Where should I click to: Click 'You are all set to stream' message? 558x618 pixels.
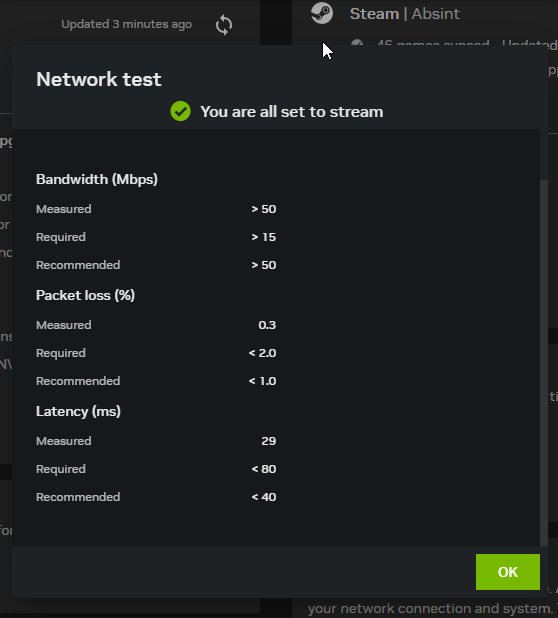click(x=292, y=112)
